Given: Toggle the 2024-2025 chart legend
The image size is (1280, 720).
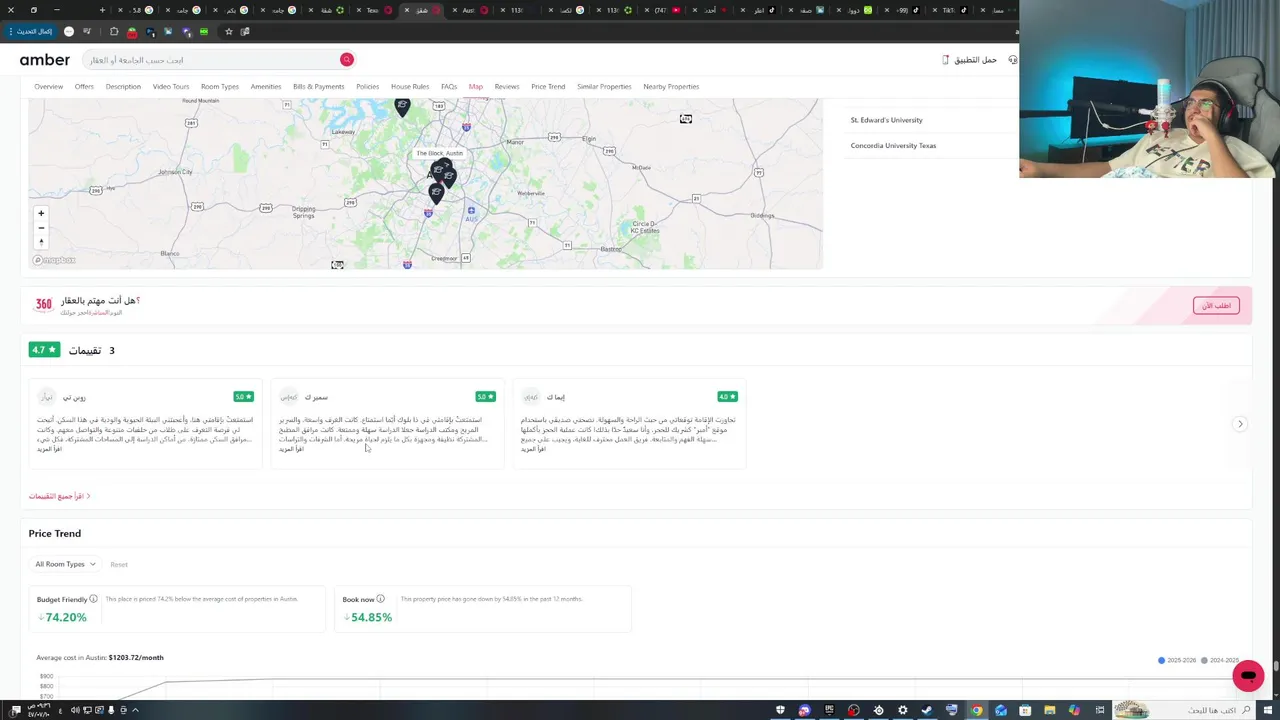Looking at the screenshot, I should [1219, 660].
